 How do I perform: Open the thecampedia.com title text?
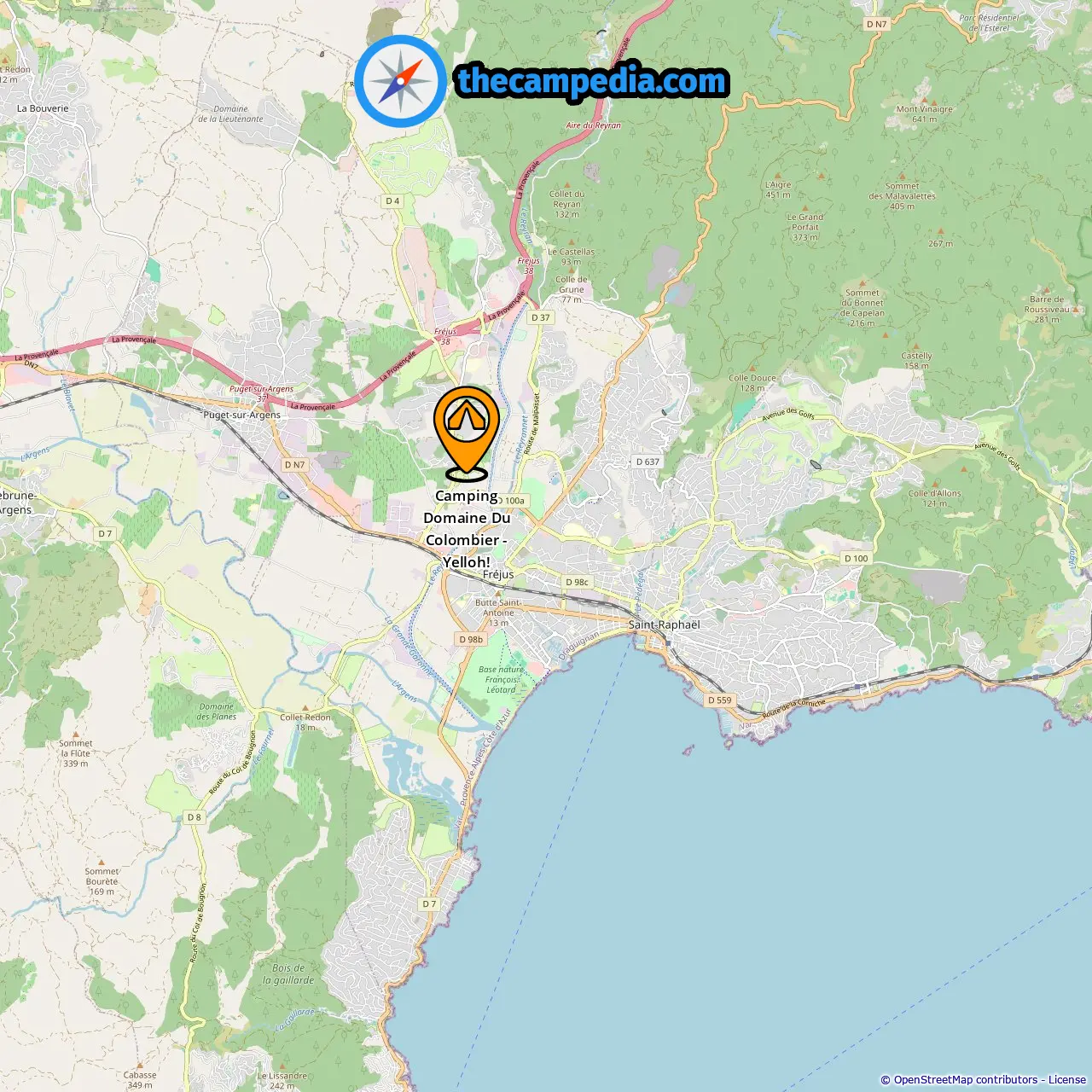click(592, 81)
